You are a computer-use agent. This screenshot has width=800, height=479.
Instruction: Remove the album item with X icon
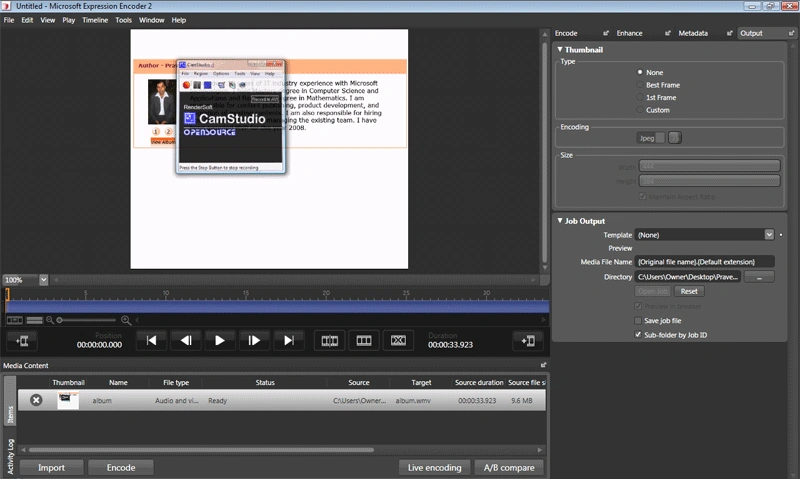pyautogui.click(x=36, y=400)
